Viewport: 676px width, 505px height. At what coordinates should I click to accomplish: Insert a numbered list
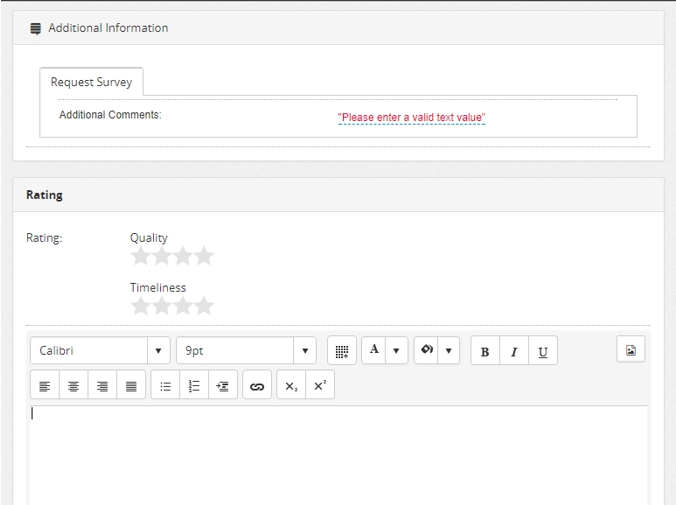(194, 386)
